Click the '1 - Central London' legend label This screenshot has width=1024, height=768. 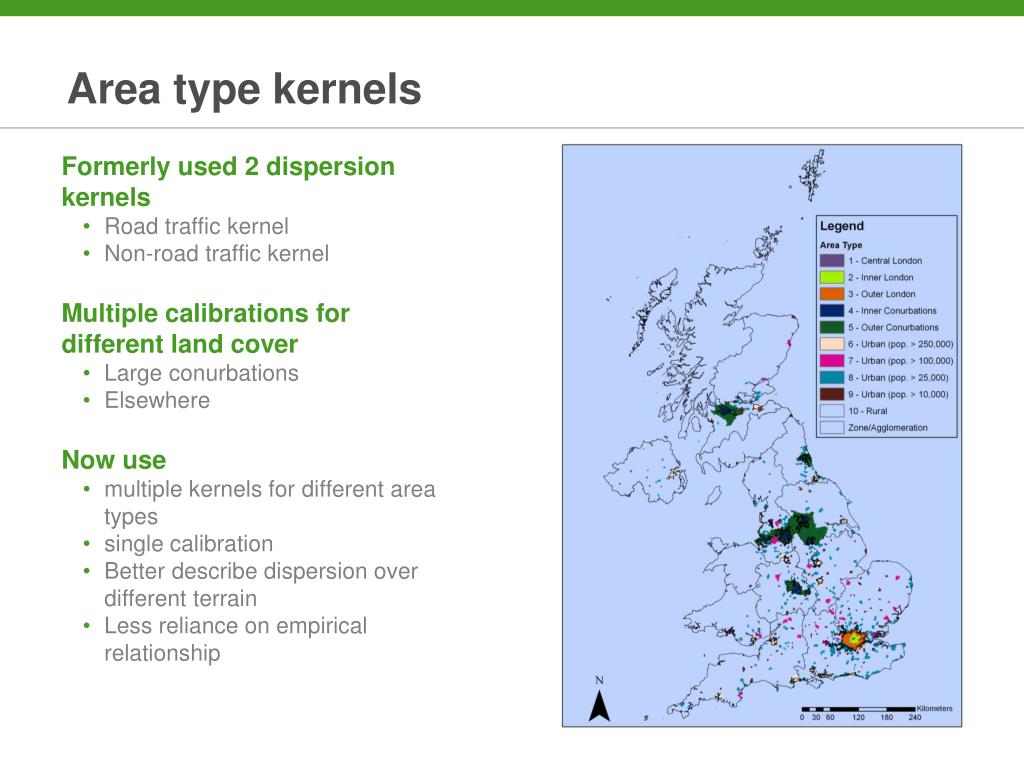coord(885,261)
